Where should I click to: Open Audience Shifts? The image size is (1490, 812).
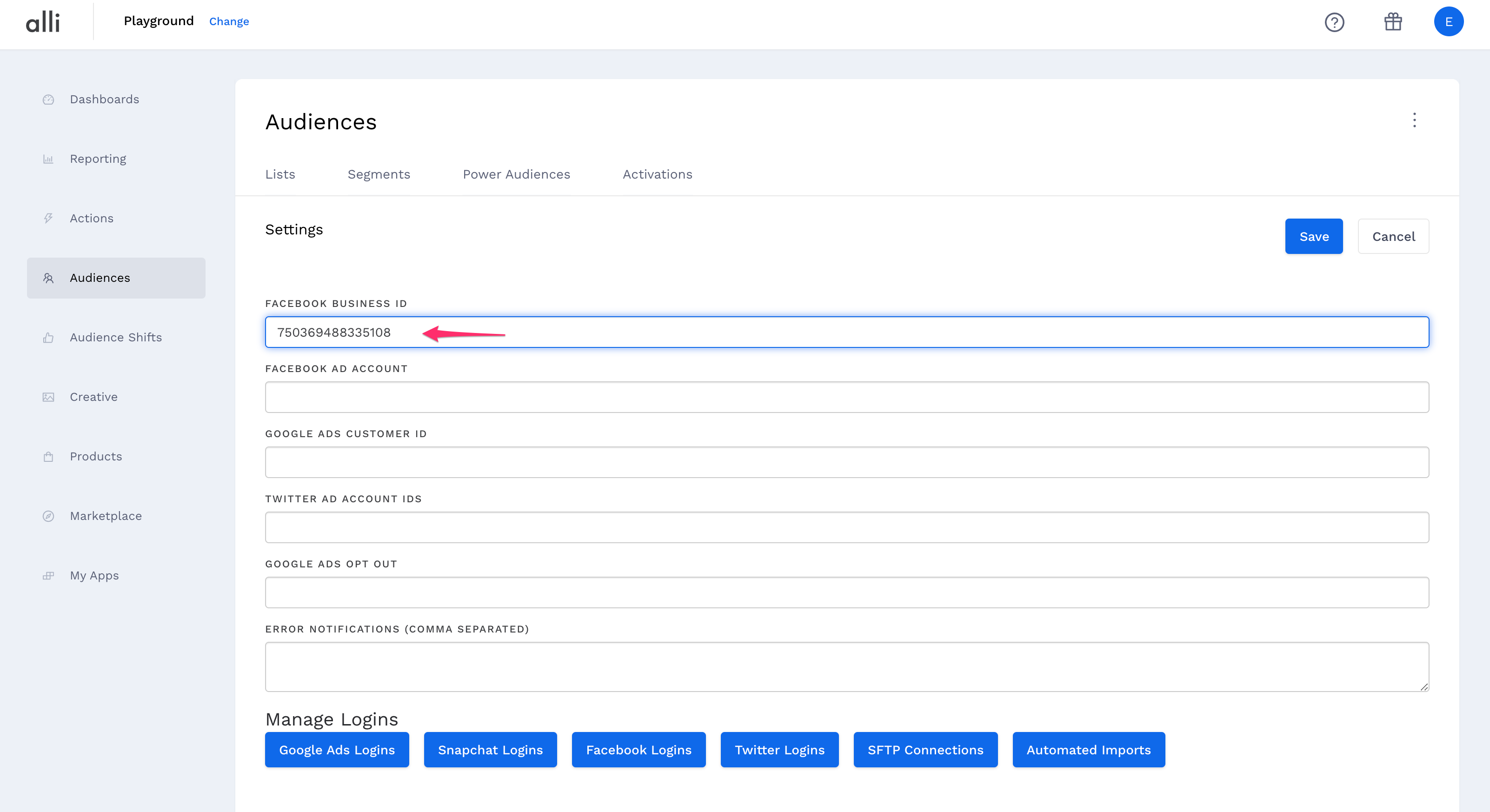click(115, 337)
